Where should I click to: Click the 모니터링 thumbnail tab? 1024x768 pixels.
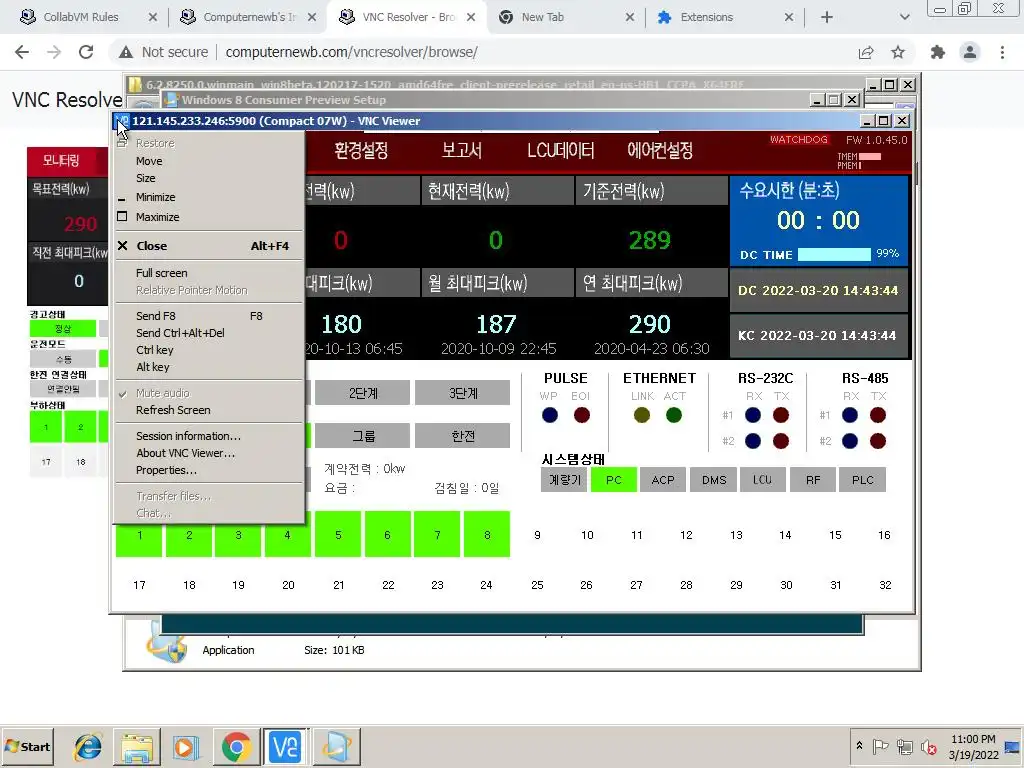[x=61, y=161]
